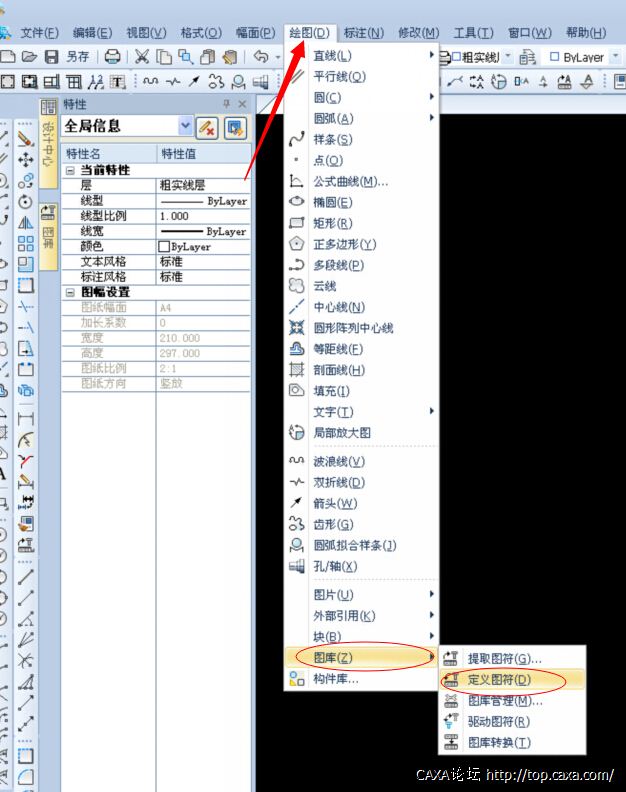Click the 线宽 ByLayer value
Image resolution: width=626 pixels, height=792 pixels.
204,231
